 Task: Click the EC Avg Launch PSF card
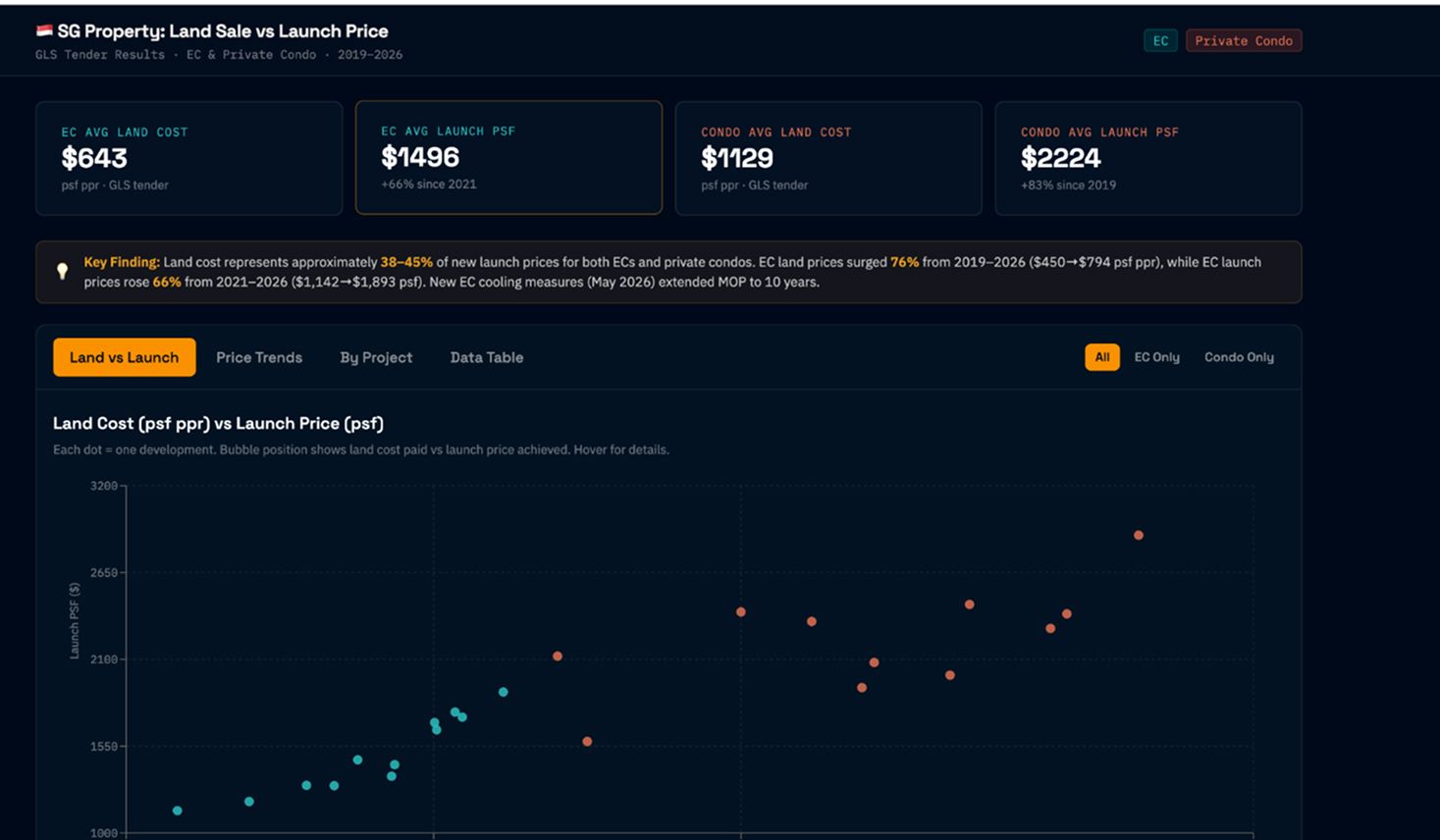(508, 157)
